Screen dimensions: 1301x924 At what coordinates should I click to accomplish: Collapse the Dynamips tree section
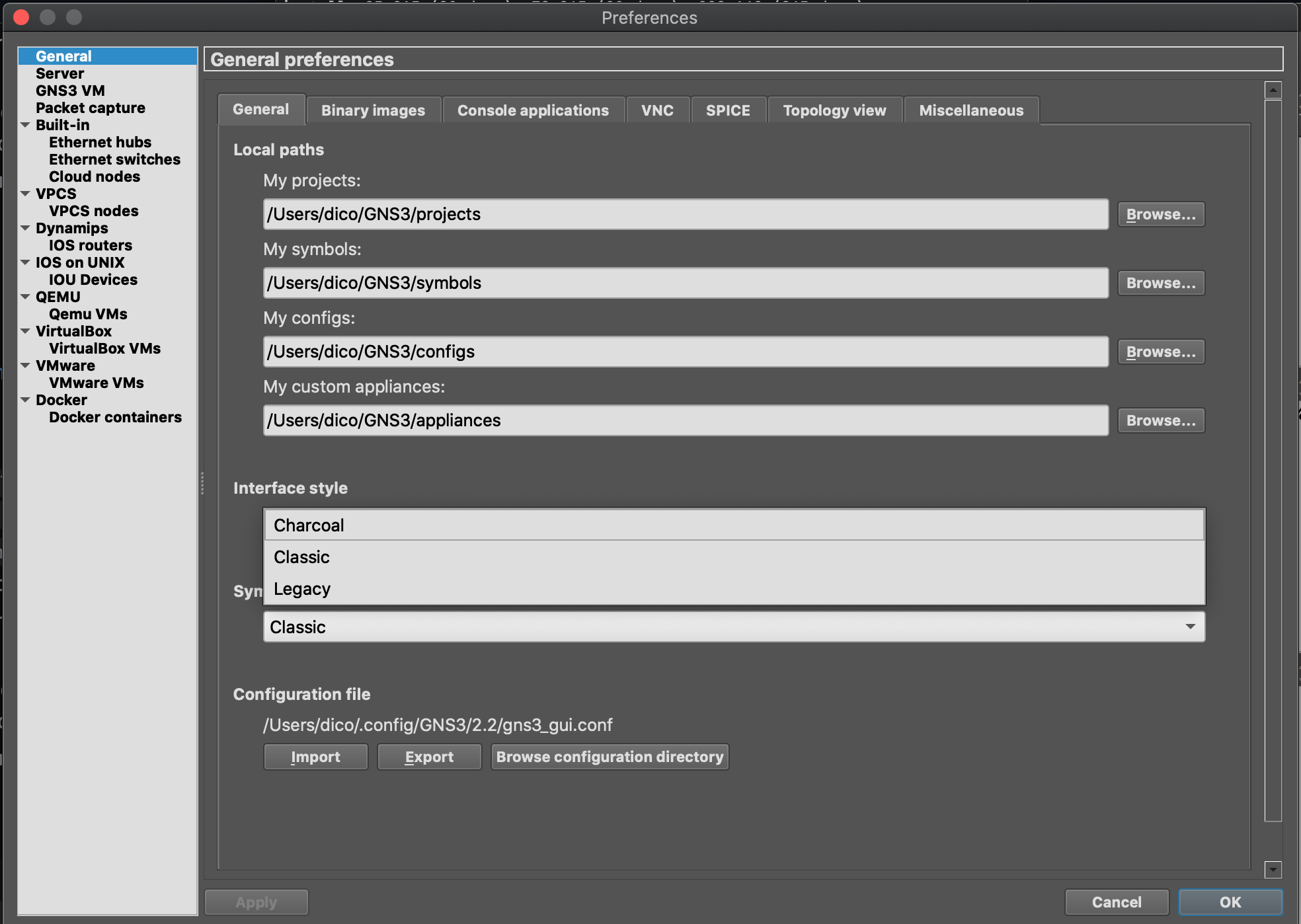click(x=26, y=228)
